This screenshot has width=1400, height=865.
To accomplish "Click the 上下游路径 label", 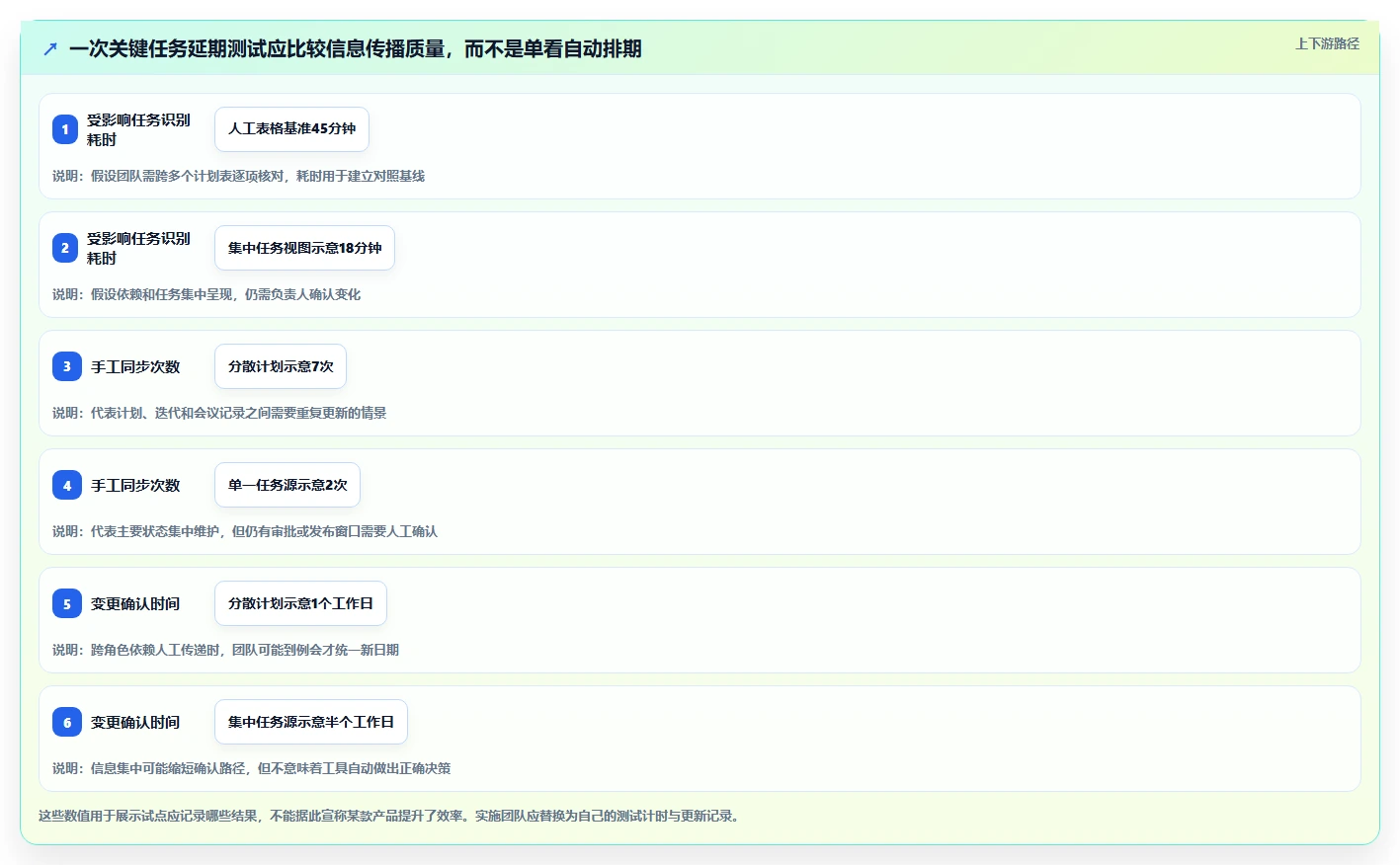I will [x=1327, y=43].
